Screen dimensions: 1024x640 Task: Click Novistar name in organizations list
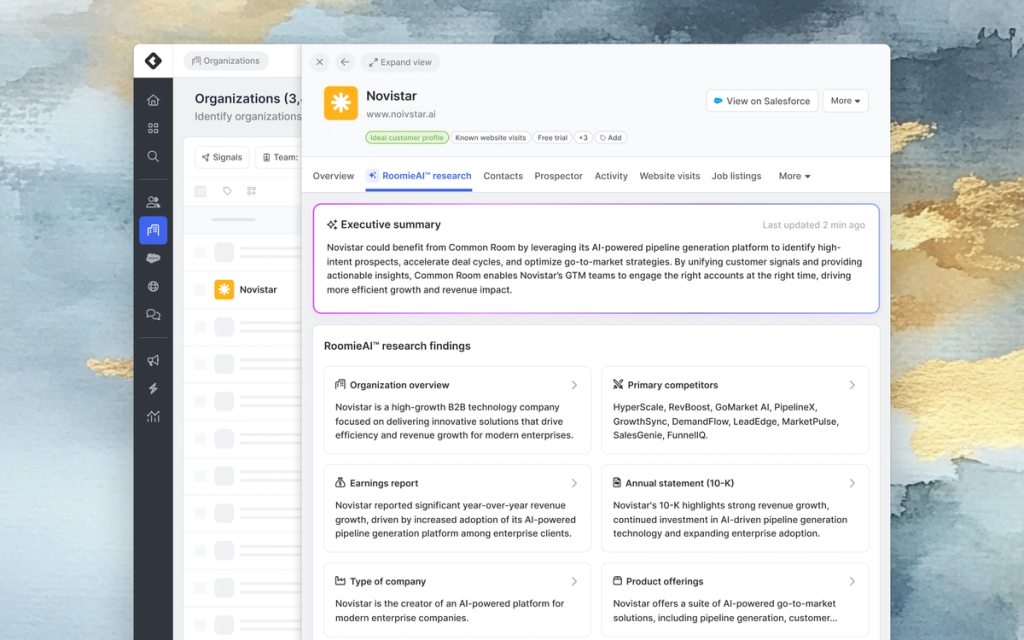click(x=258, y=289)
